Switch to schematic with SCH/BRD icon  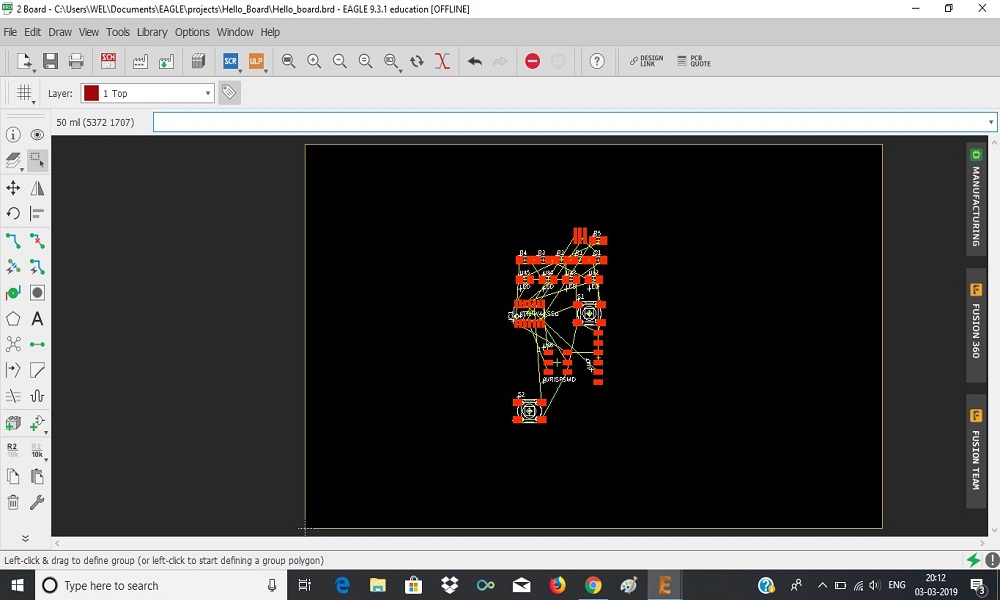tap(108, 61)
